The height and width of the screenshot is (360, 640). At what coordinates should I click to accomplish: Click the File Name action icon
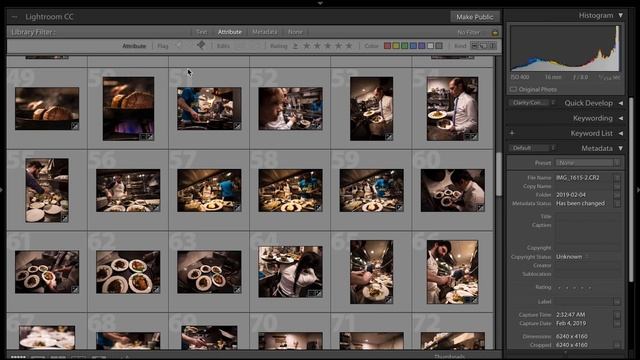coord(617,178)
